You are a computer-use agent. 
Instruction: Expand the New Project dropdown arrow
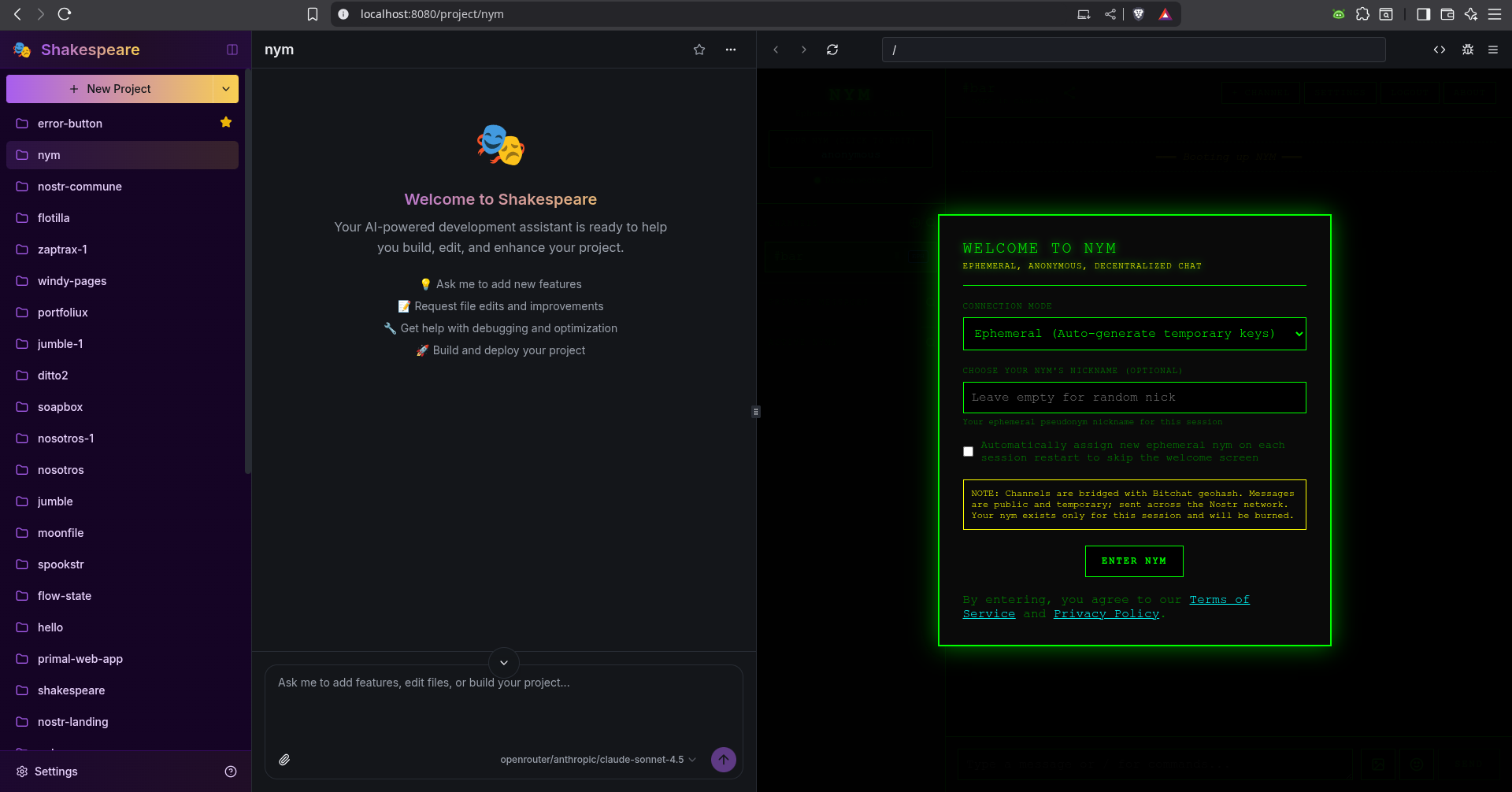coord(226,89)
